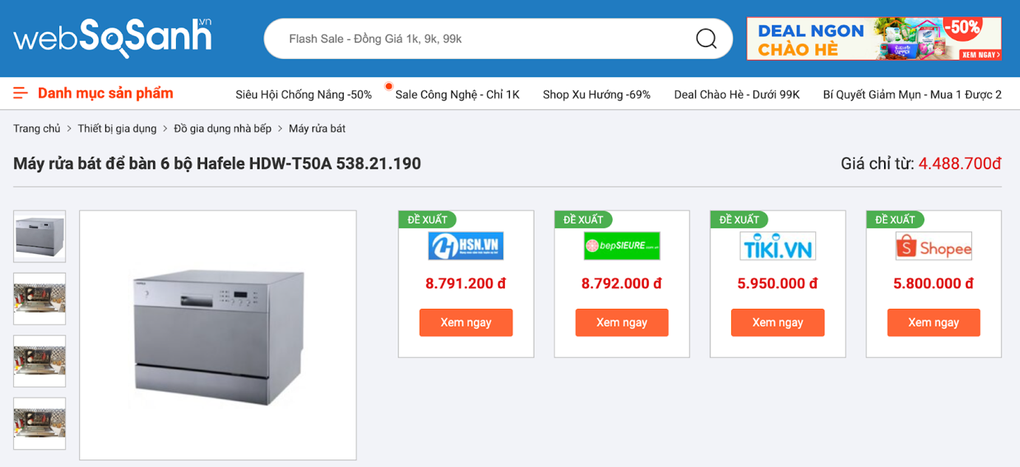Open Deal Chào Hè - Dưới 99K link
The image size is (1020, 467).
[737, 94]
